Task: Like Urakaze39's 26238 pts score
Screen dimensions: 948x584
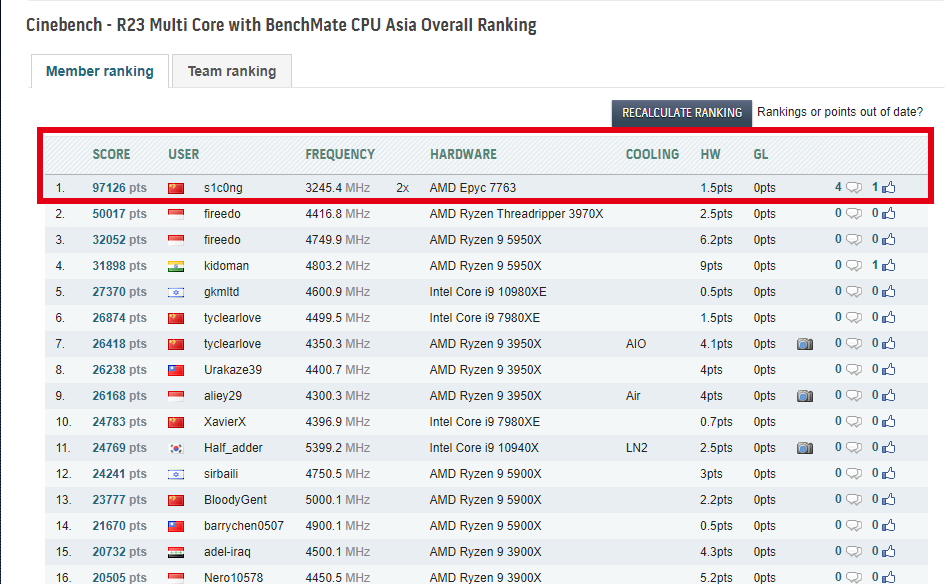Action: click(x=888, y=369)
